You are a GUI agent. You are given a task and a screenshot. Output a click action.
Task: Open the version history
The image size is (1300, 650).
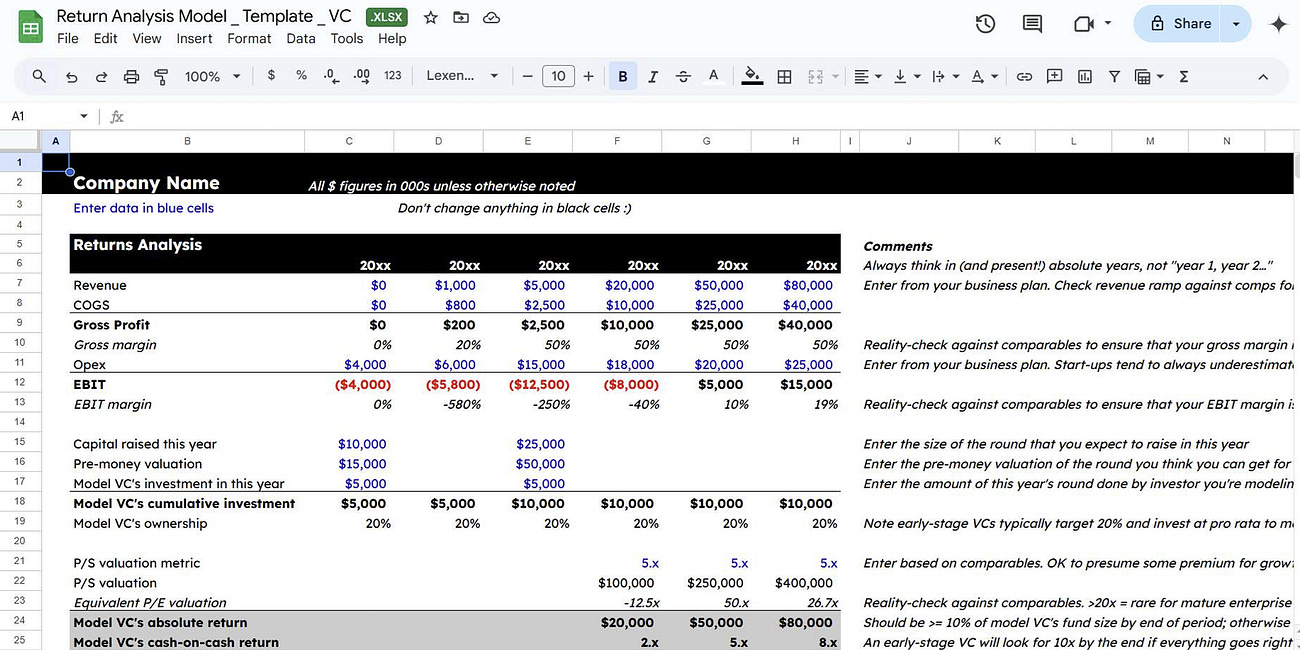coord(985,23)
